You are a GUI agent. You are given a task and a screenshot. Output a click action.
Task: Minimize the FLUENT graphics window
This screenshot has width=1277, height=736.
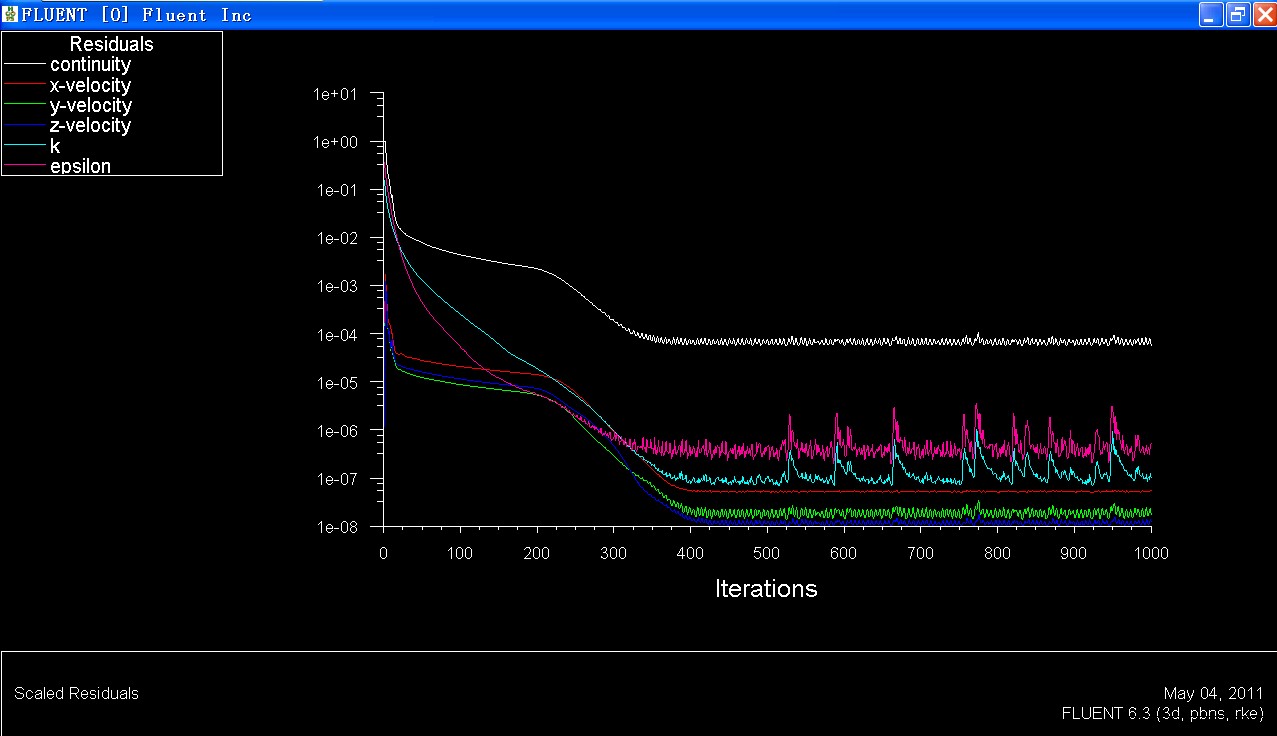click(1212, 14)
